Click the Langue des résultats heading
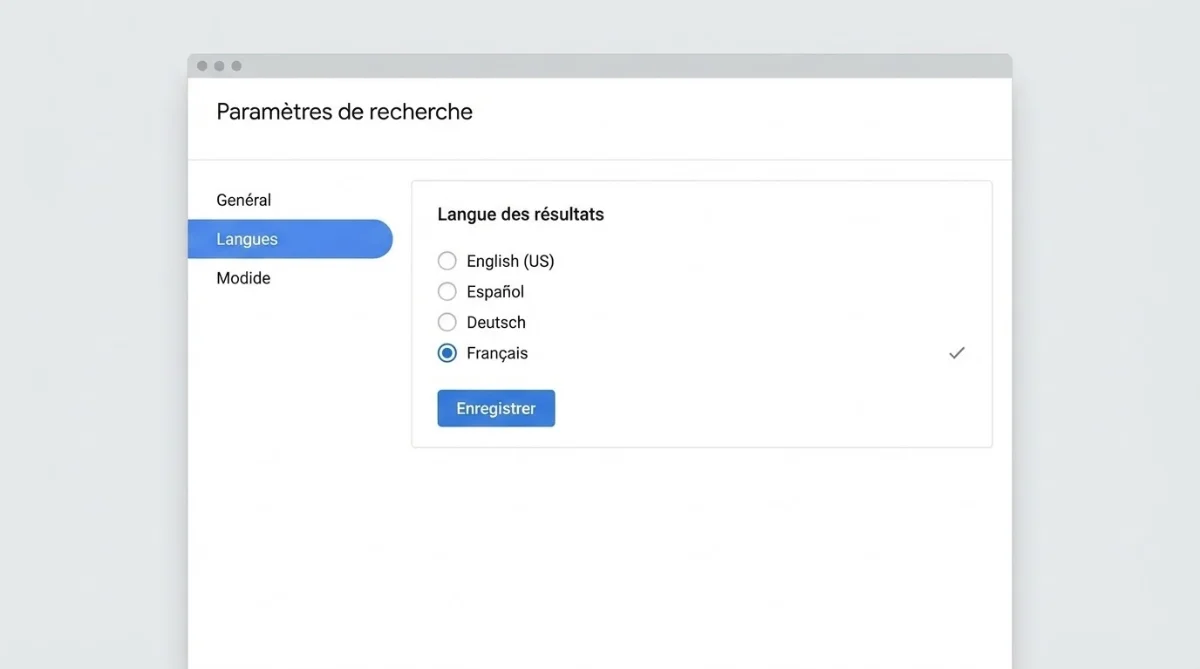The height and width of the screenshot is (669, 1200). coord(520,214)
